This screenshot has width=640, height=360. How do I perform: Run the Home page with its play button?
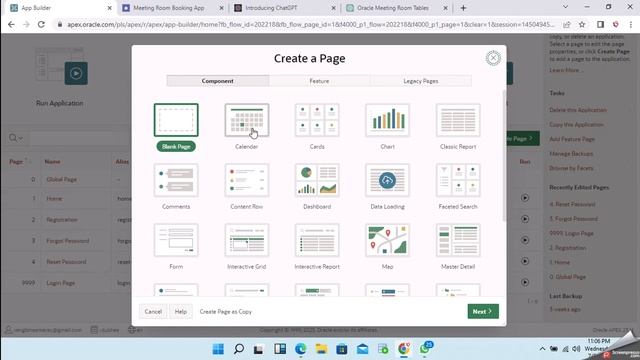[525, 198]
